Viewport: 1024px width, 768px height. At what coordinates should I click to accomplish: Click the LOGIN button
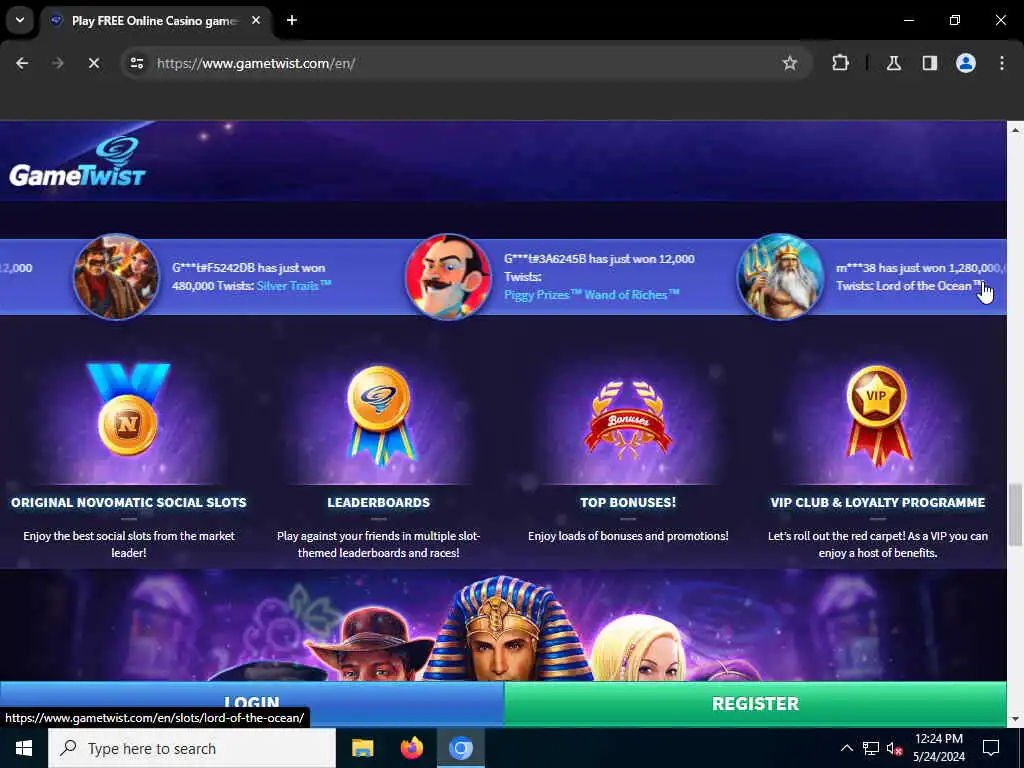252,703
